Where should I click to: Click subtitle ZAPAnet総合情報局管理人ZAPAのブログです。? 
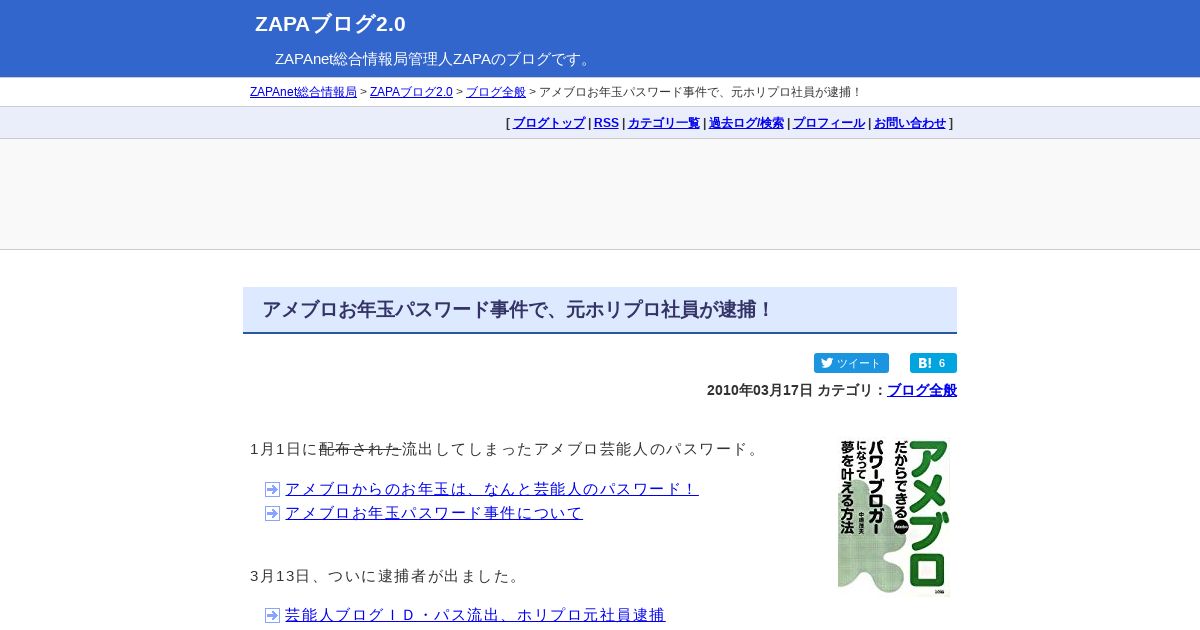coord(435,59)
